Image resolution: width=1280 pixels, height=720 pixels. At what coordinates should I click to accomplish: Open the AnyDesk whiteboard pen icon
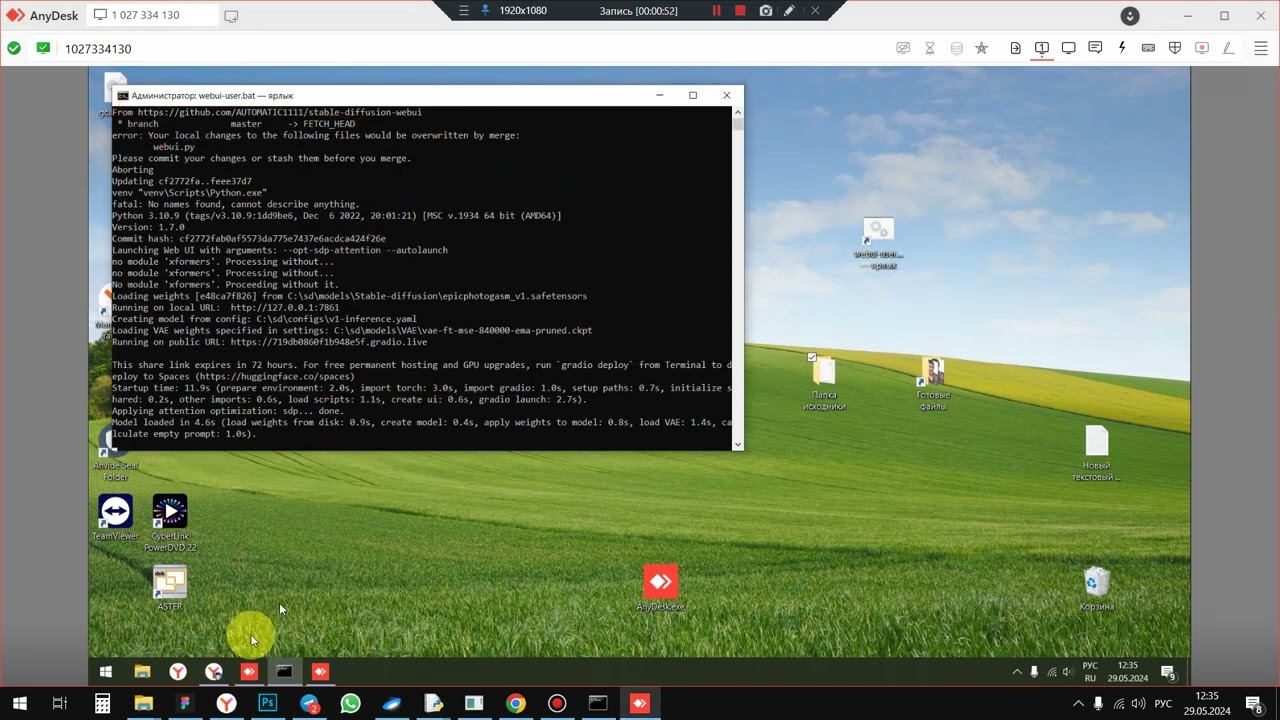click(1229, 48)
